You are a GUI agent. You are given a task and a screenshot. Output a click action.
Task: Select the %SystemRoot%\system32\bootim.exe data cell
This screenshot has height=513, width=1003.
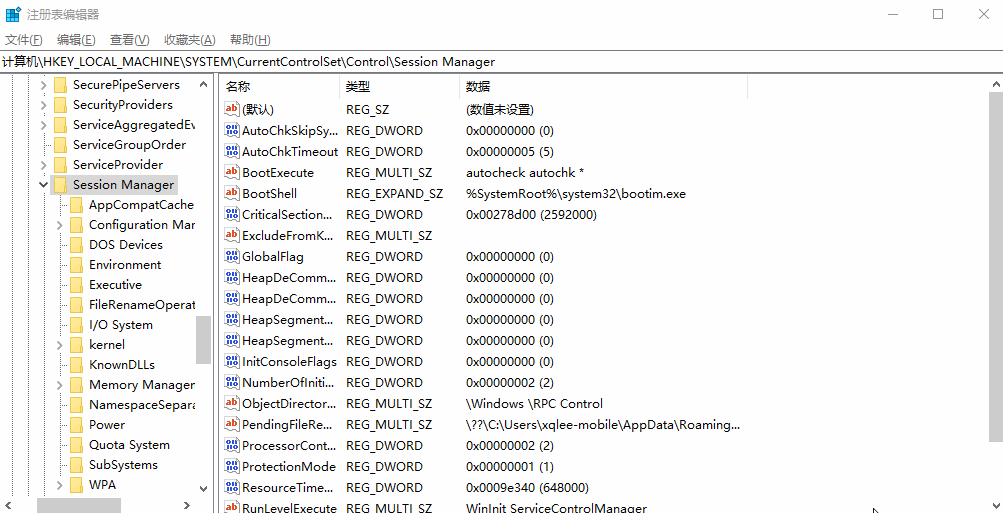(576, 194)
